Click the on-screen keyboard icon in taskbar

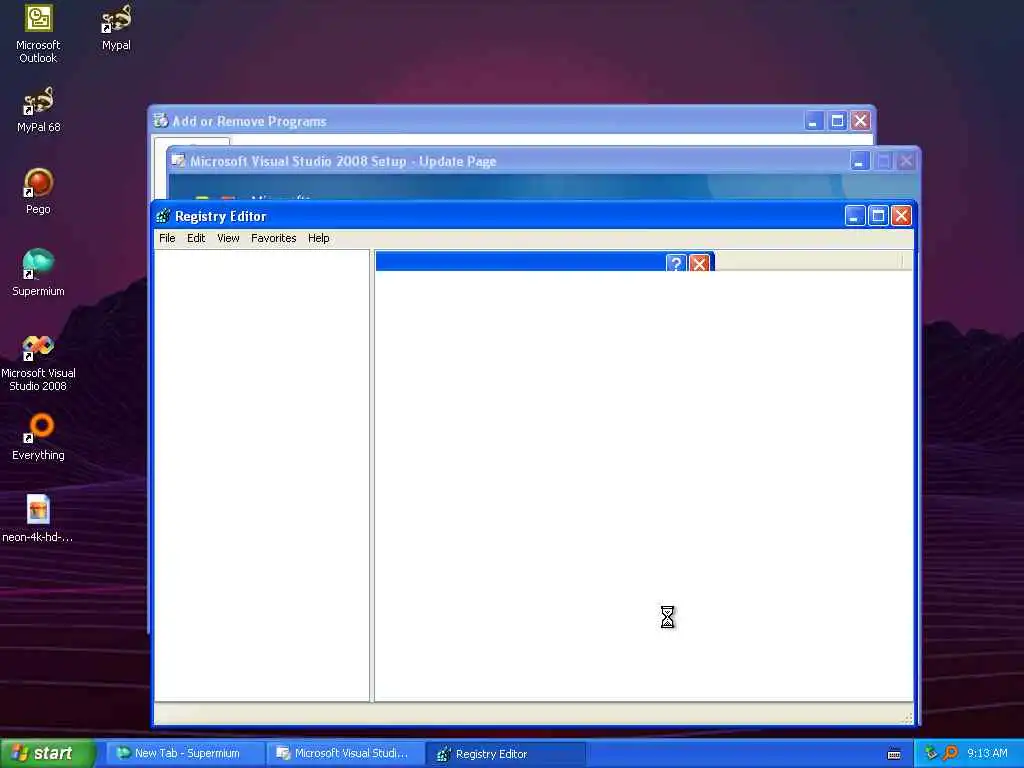894,754
